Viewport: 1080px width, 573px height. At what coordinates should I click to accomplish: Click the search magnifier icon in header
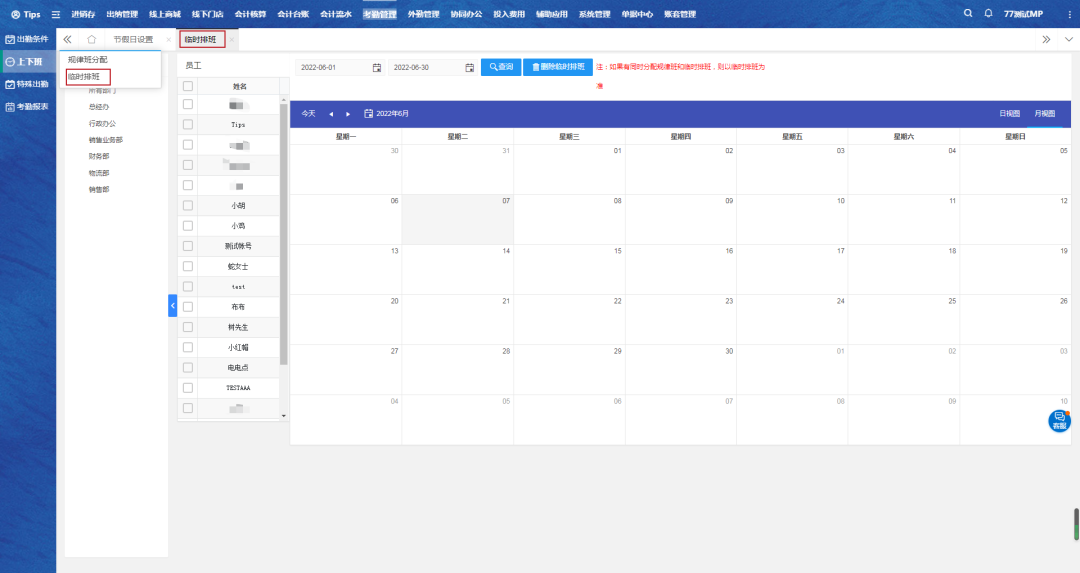coord(967,14)
